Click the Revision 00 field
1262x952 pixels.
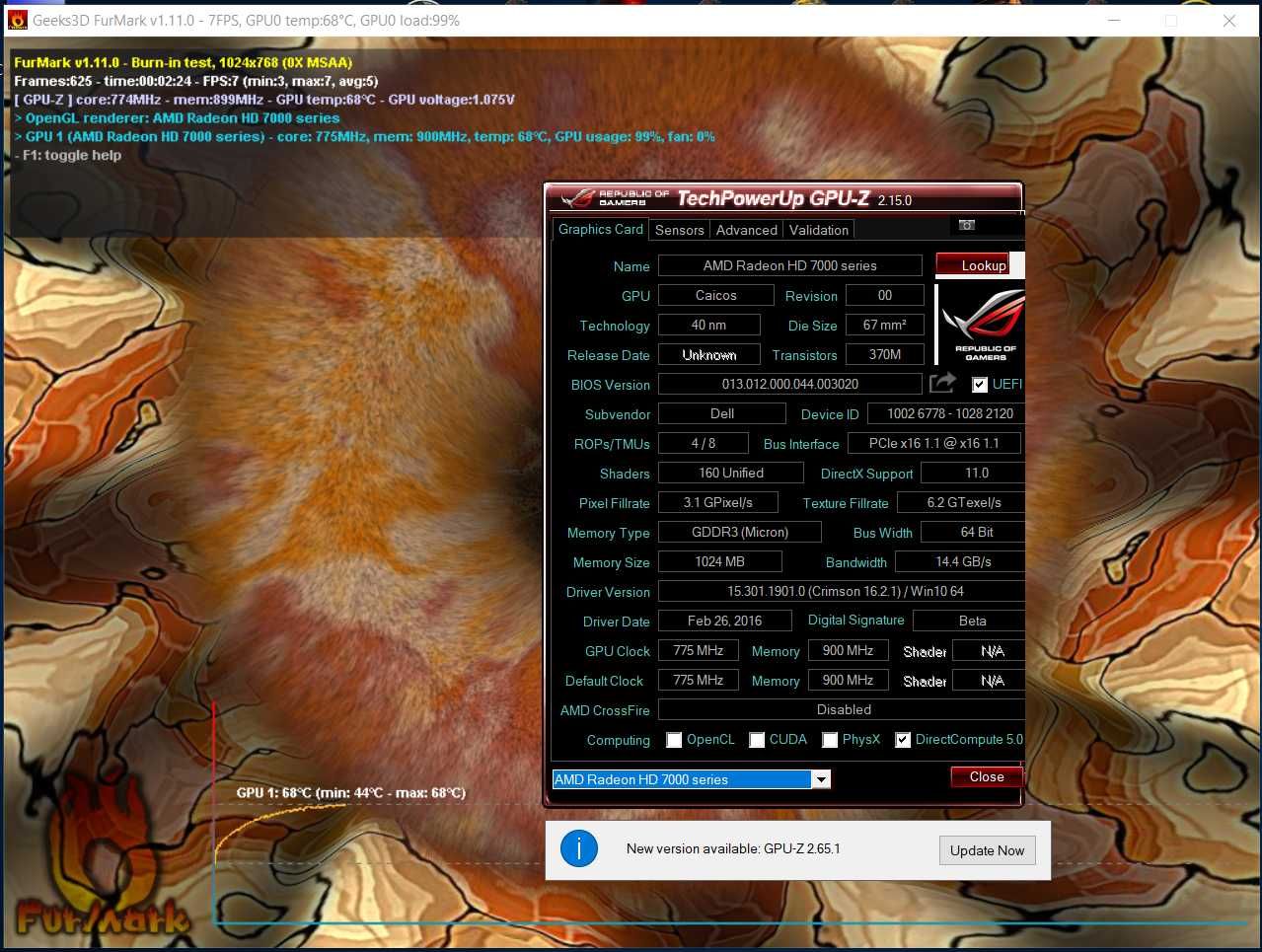coord(885,295)
